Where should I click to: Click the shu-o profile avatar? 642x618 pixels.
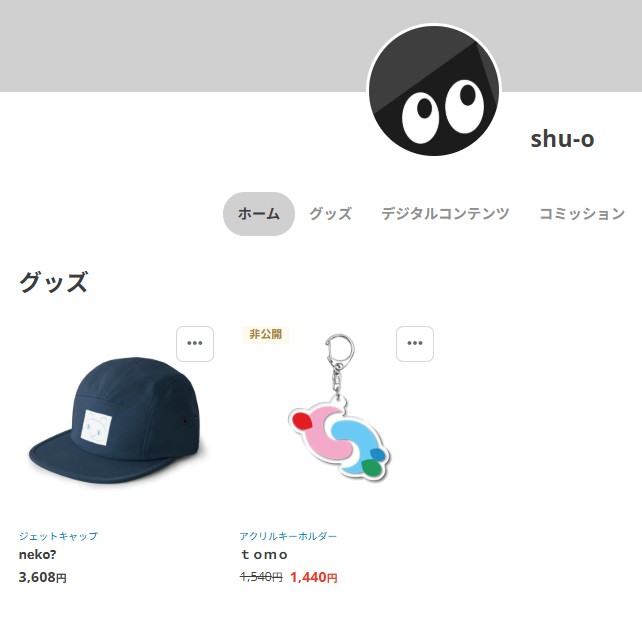(x=434, y=91)
